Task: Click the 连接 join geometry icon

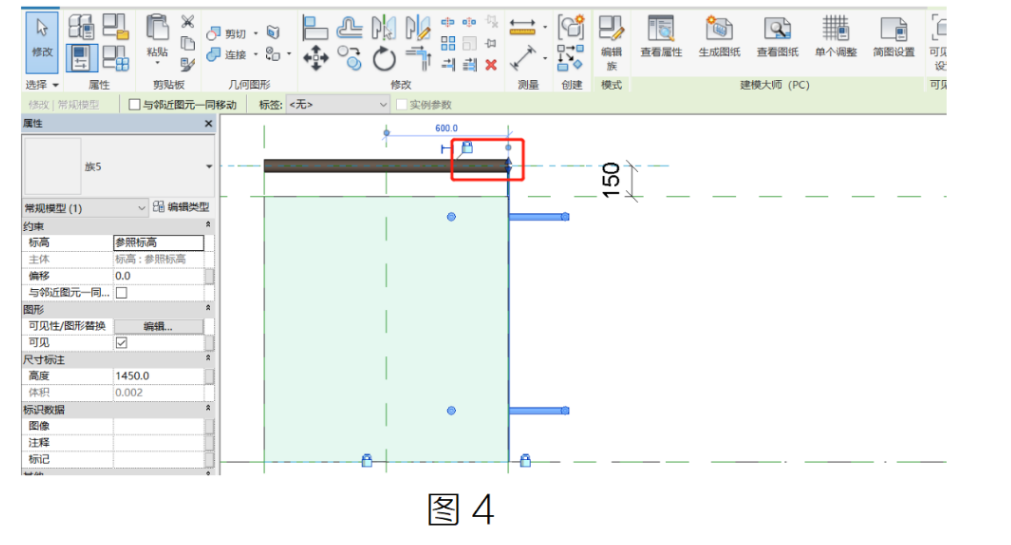Action: click(x=213, y=55)
